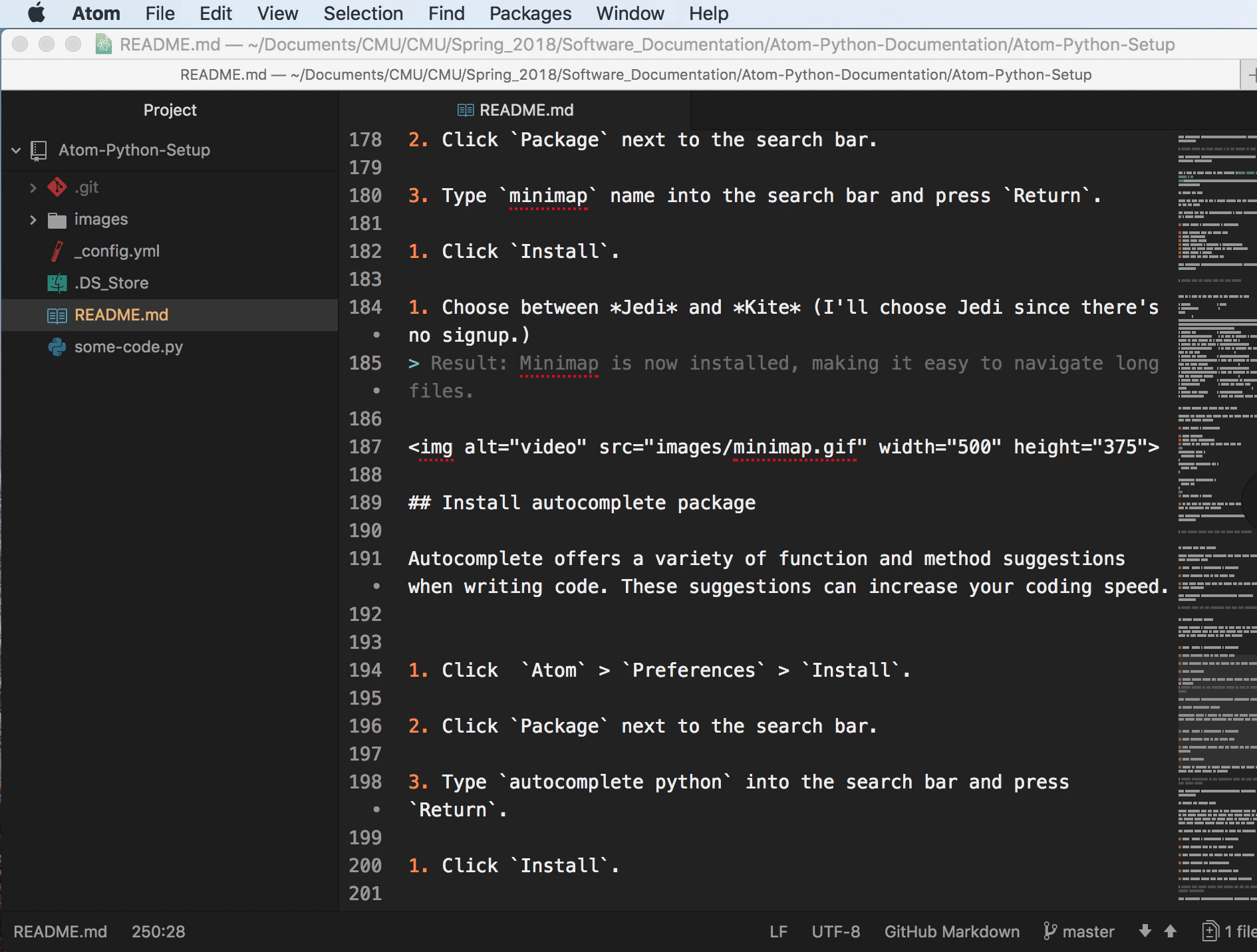This screenshot has height=952, width=1257.
Task: Click the folder icon beside images
Action: point(57,220)
